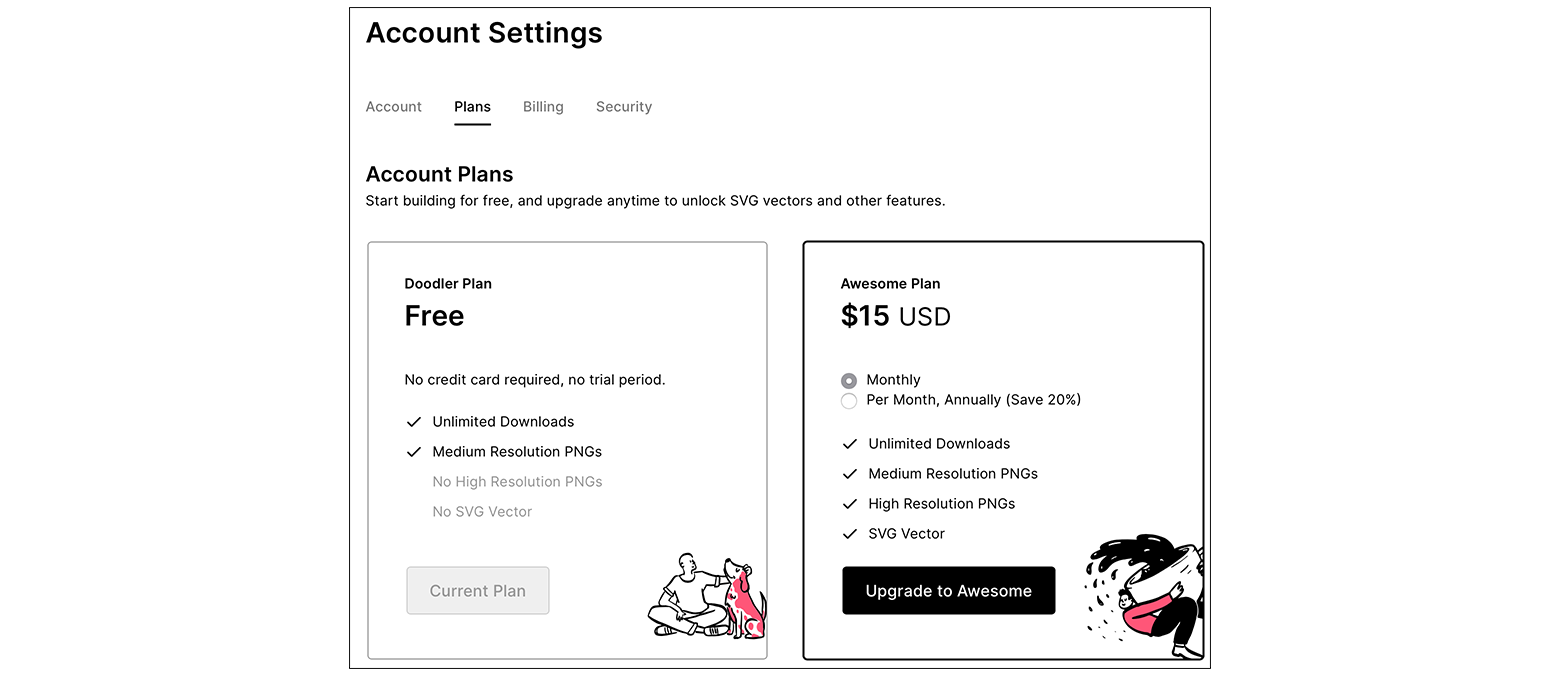
Task: Click checkmark next to Doodler Medium Resolution PNGs
Action: tap(413, 452)
